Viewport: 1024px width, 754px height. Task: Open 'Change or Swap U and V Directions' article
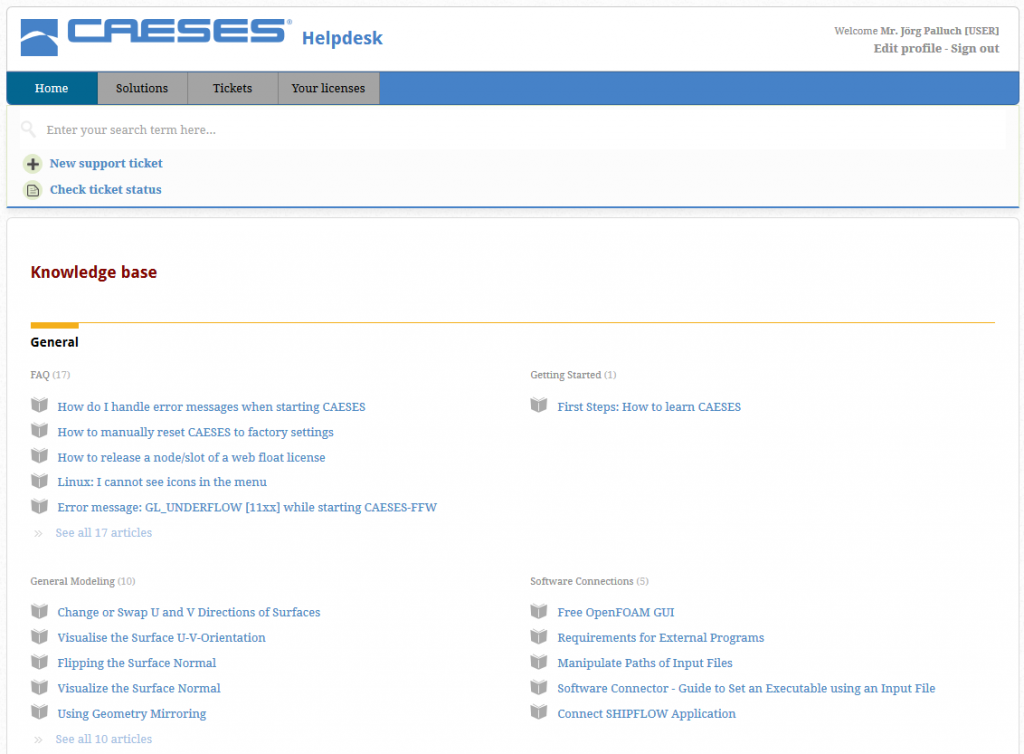189,612
